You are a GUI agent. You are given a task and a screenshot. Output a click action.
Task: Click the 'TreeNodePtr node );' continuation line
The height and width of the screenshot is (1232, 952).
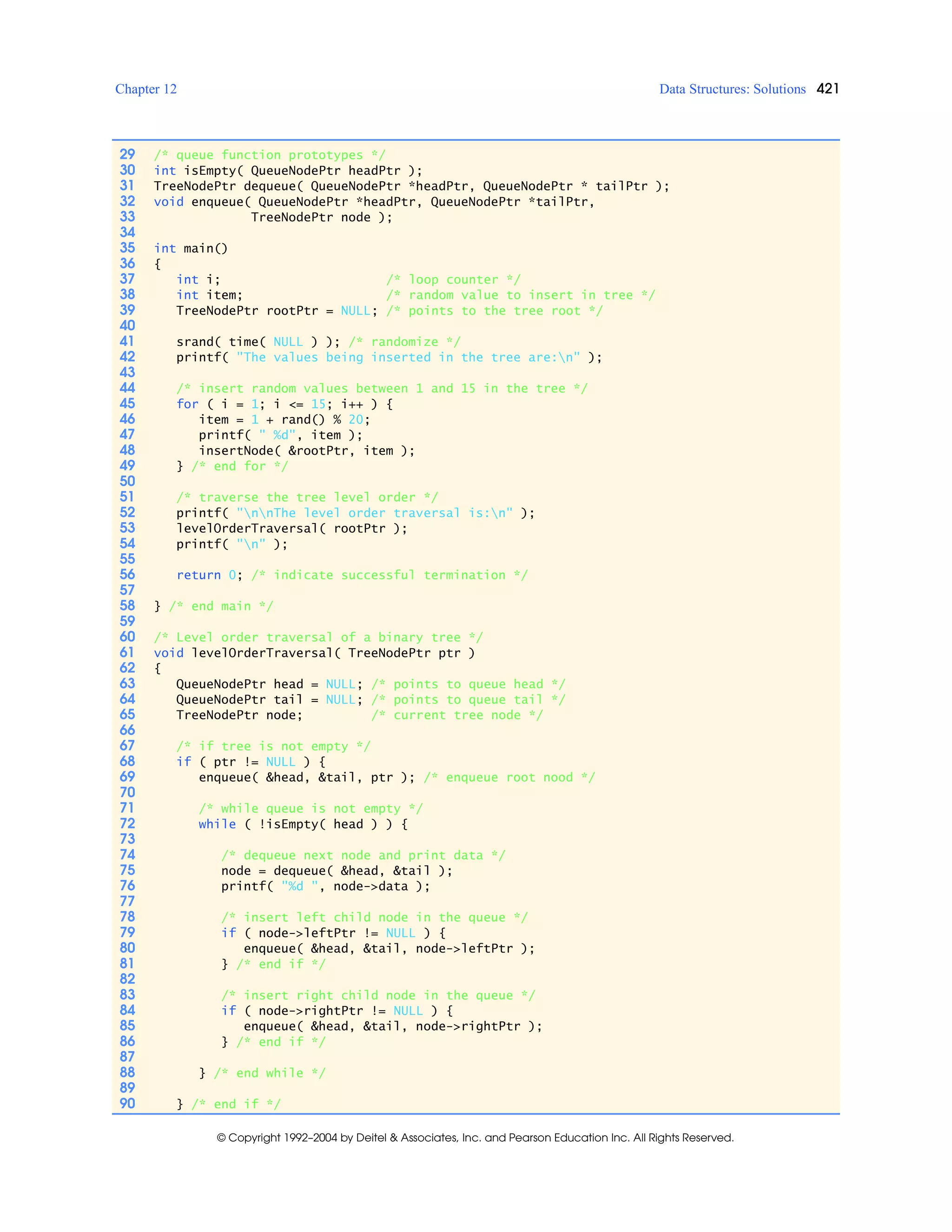tap(322, 217)
